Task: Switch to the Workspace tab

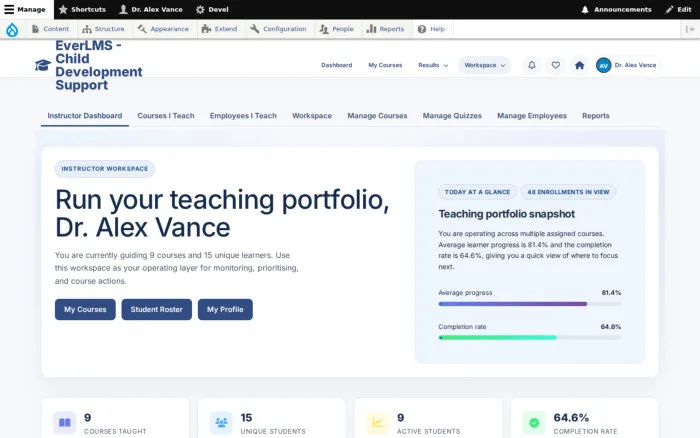Action: coord(312,116)
